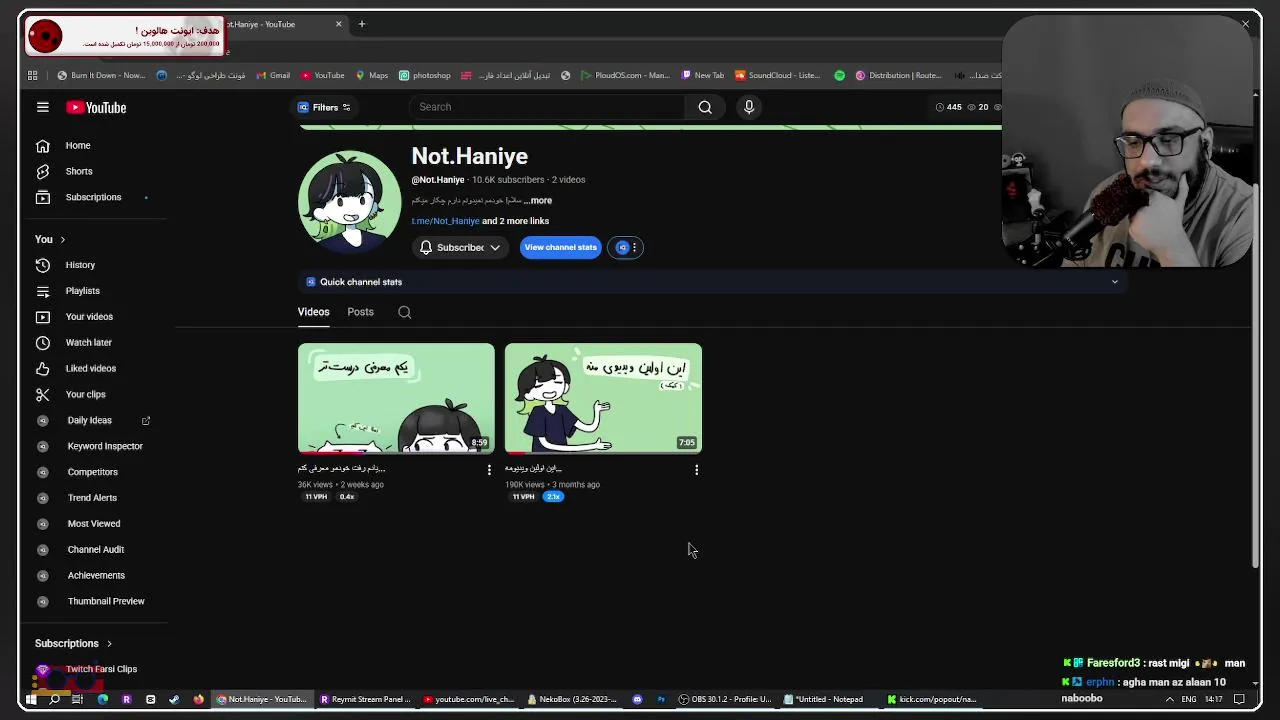Open SoundCloud bookmark
Screen dimensions: 1280x720
[777, 75]
